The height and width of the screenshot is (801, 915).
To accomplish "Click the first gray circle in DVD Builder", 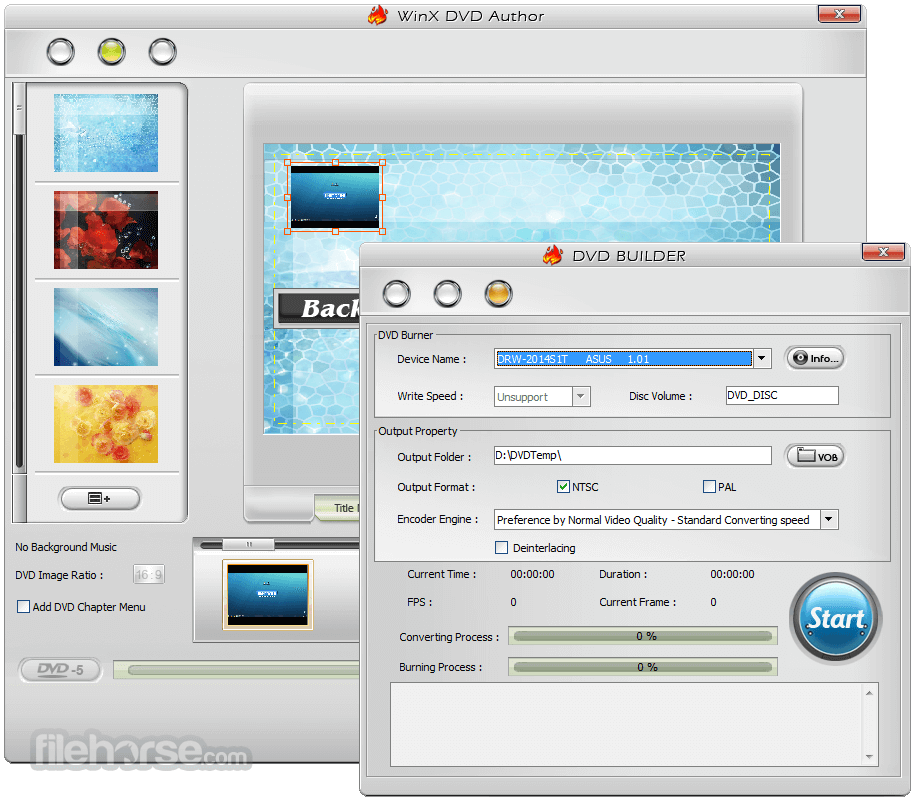I will click(397, 293).
